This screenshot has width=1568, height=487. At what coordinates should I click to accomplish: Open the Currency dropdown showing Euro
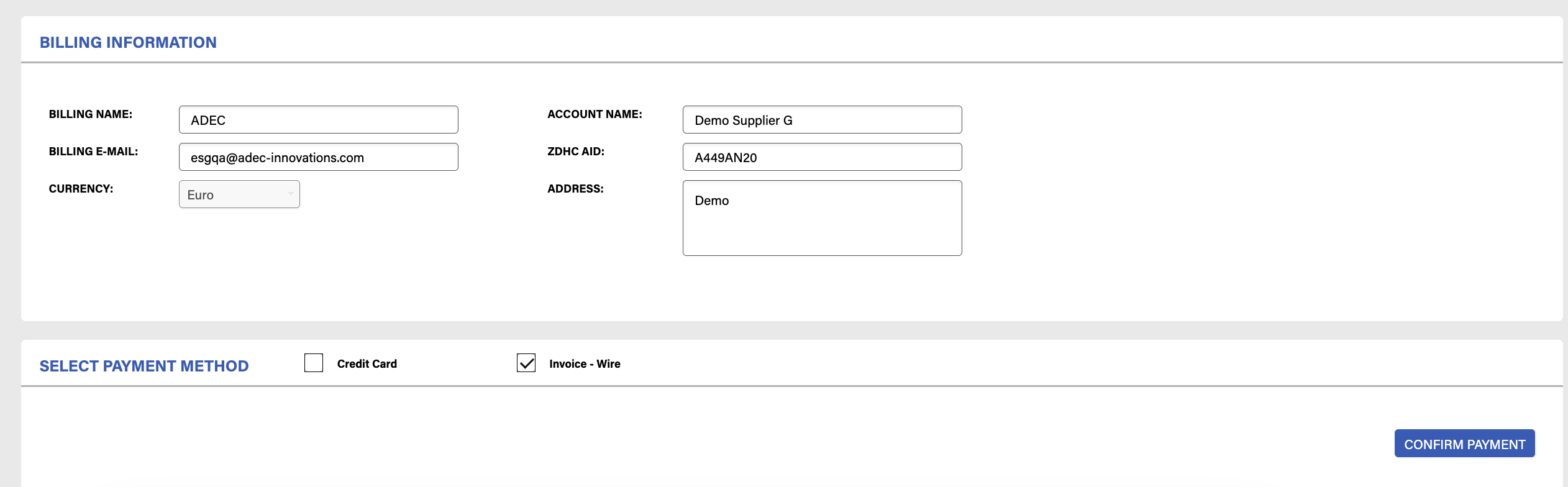239,194
